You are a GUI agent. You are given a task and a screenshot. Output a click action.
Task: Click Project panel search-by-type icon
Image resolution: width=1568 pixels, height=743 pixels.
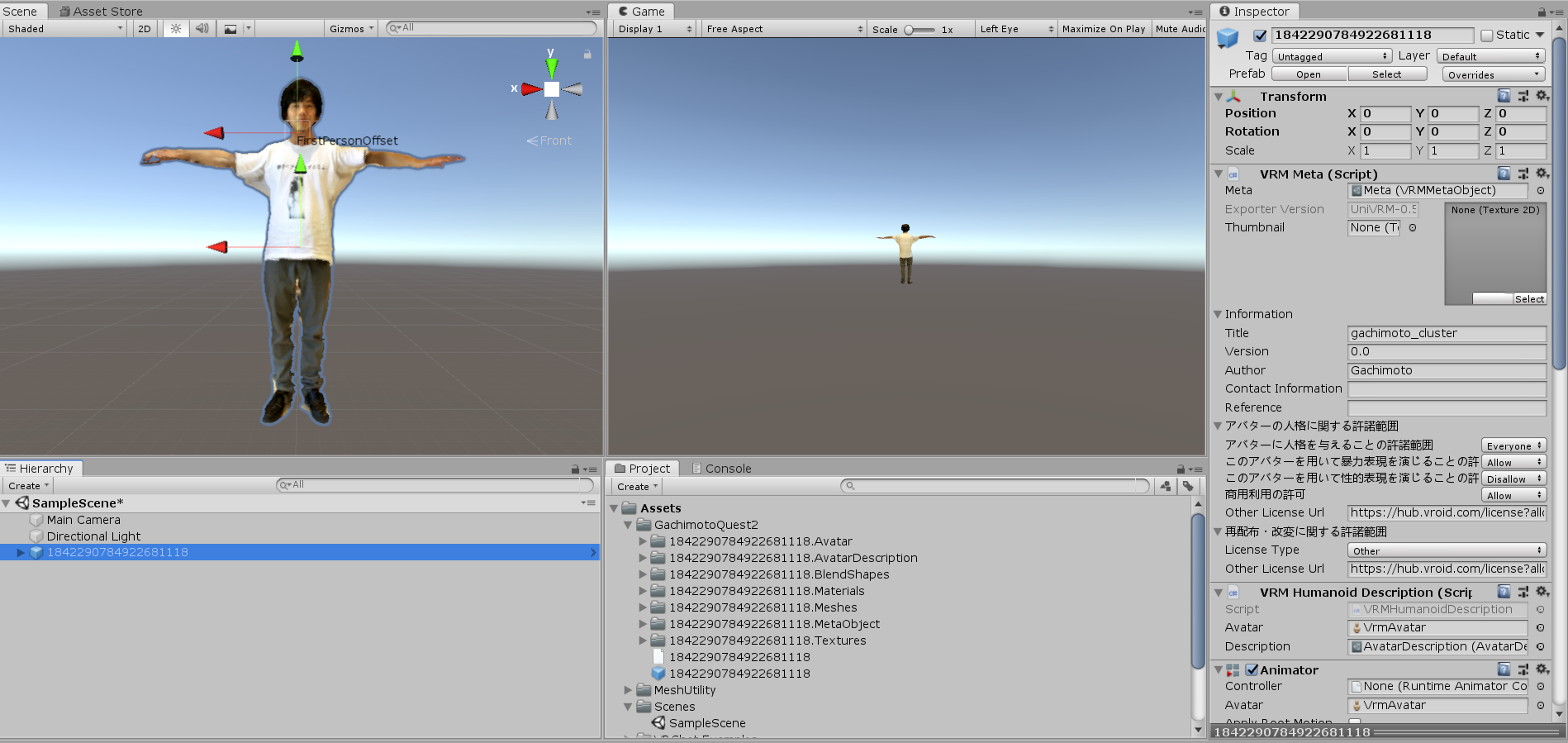tap(1165, 486)
